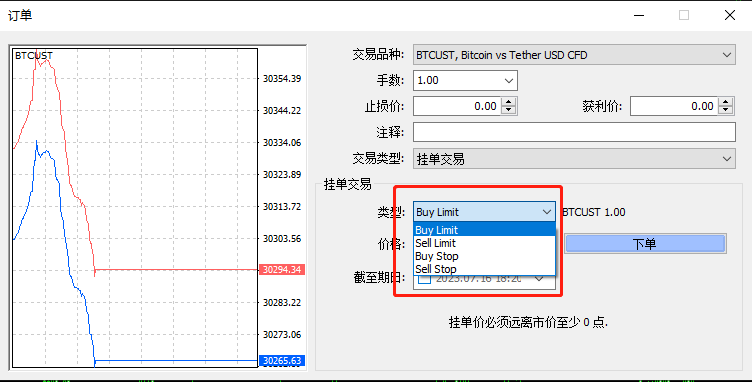
Task: Focus the 注释 comment text field
Action: [574, 132]
